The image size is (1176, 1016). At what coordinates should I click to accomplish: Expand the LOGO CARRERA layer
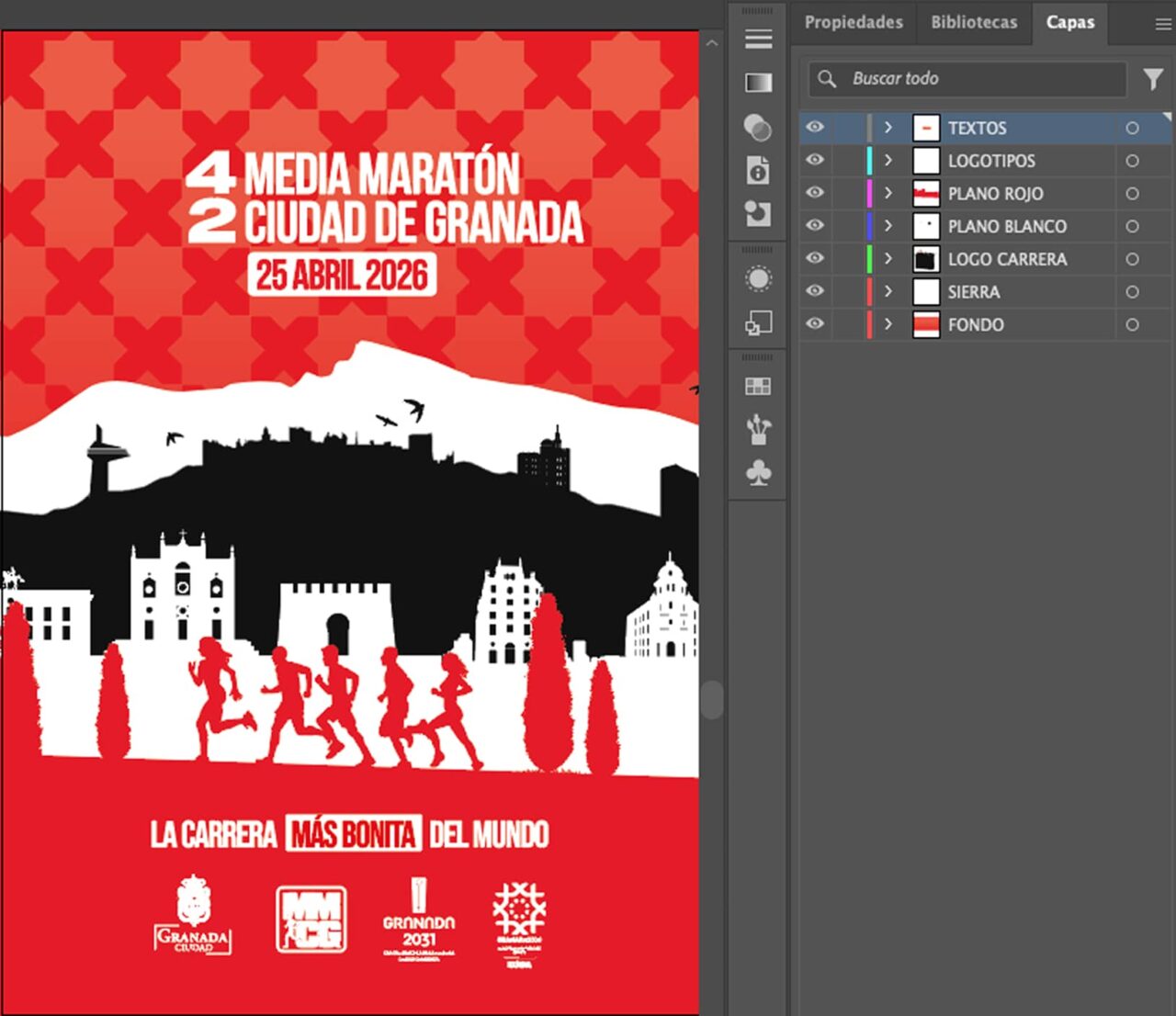888,258
